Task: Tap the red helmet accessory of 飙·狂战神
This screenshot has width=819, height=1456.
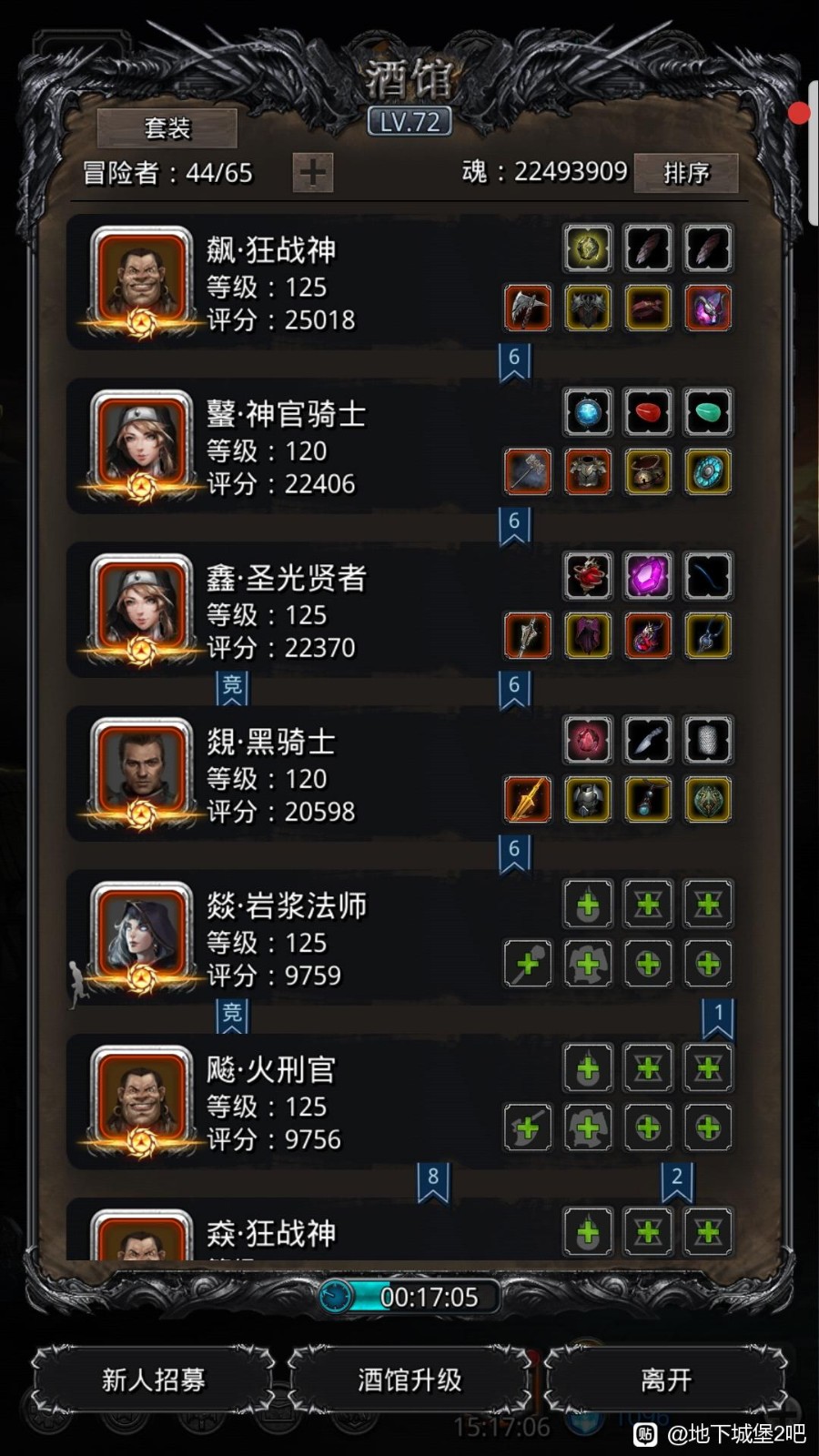Action: (708, 308)
